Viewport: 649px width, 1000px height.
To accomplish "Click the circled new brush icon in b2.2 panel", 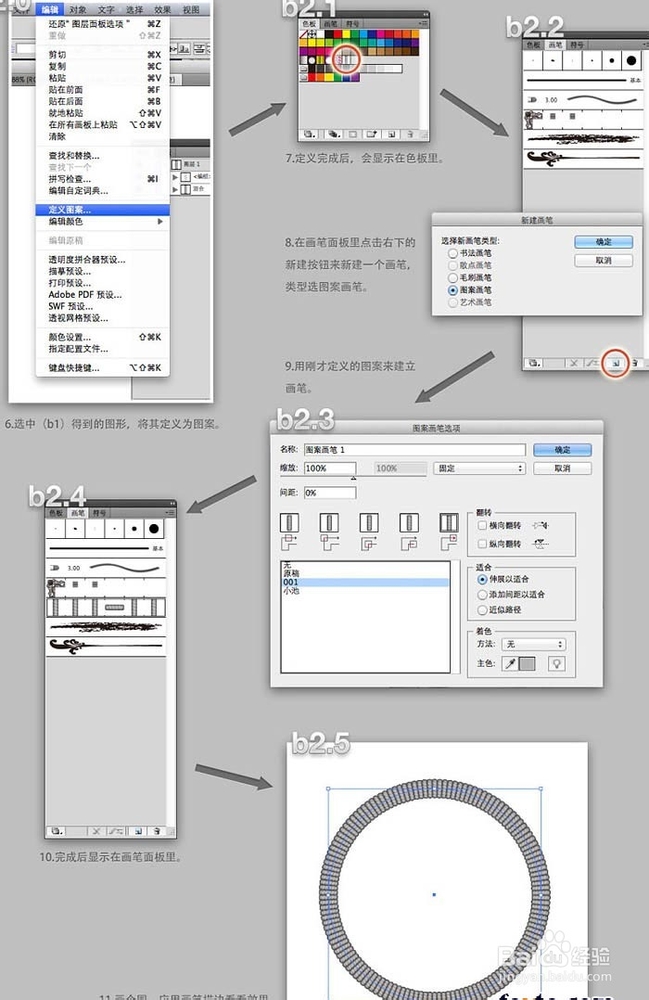I will 616,363.
